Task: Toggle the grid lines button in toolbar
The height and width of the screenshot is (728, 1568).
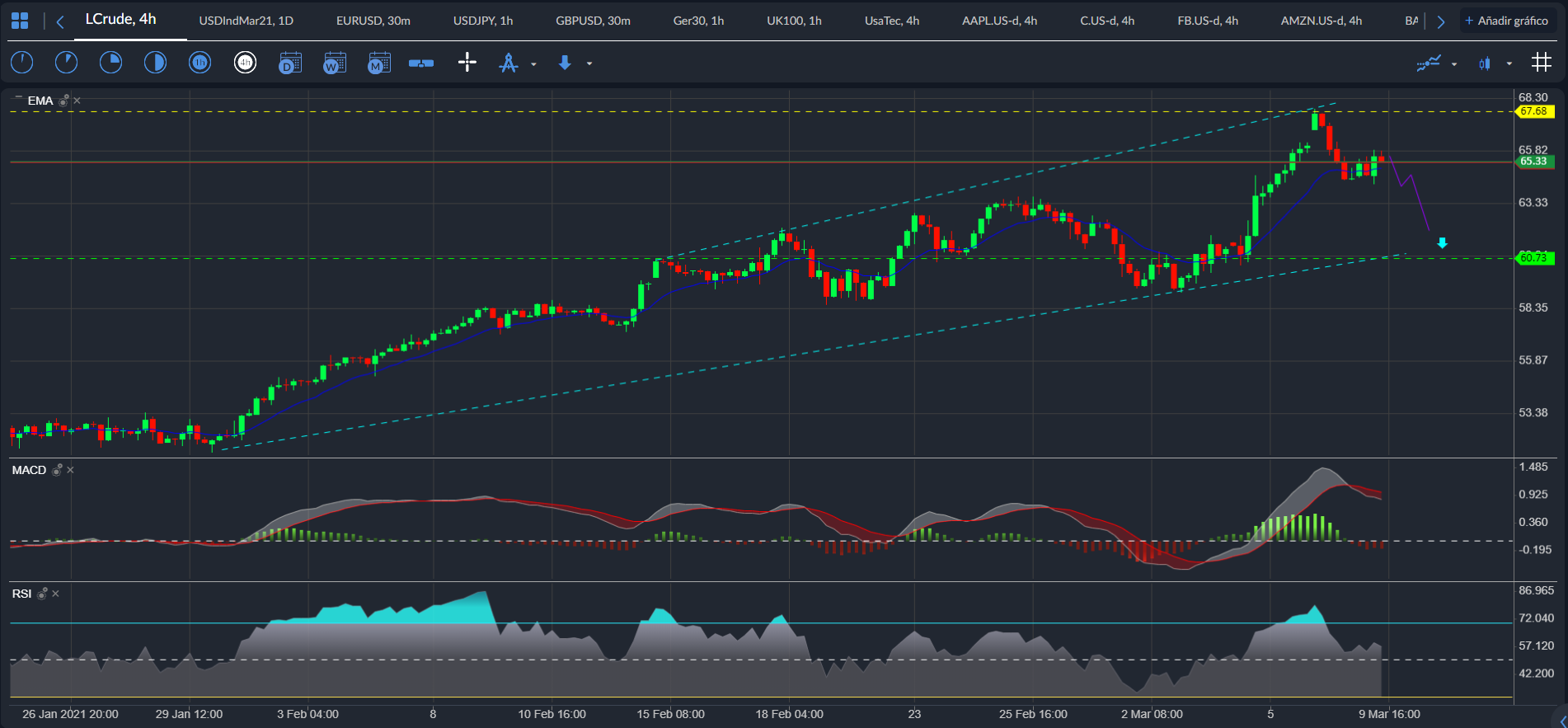Action: [1541, 63]
